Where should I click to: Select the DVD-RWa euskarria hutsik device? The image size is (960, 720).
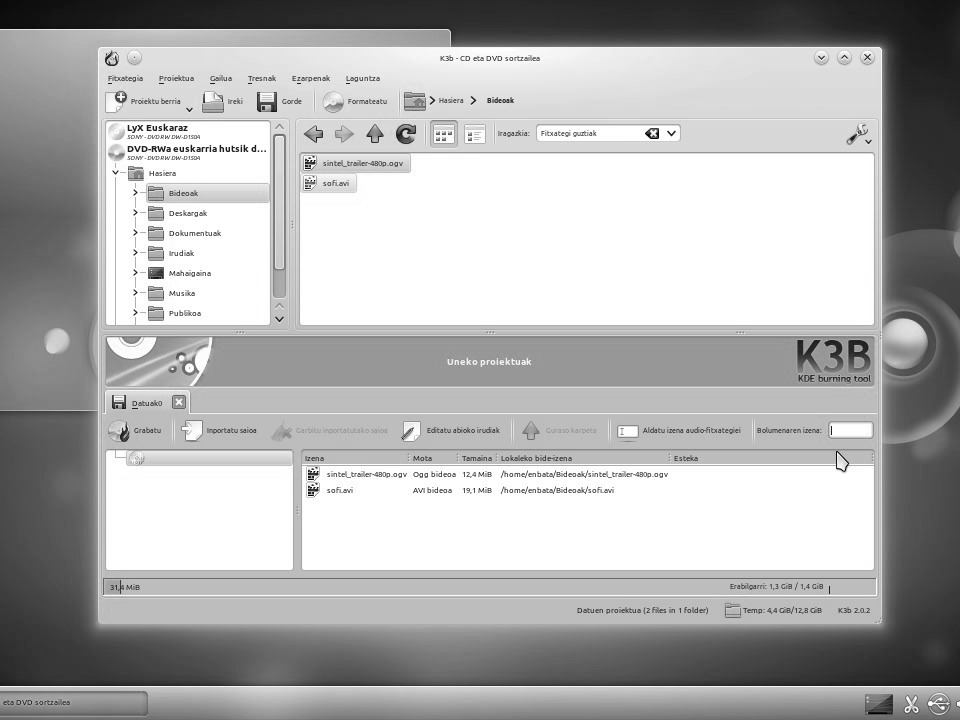[x=188, y=152]
